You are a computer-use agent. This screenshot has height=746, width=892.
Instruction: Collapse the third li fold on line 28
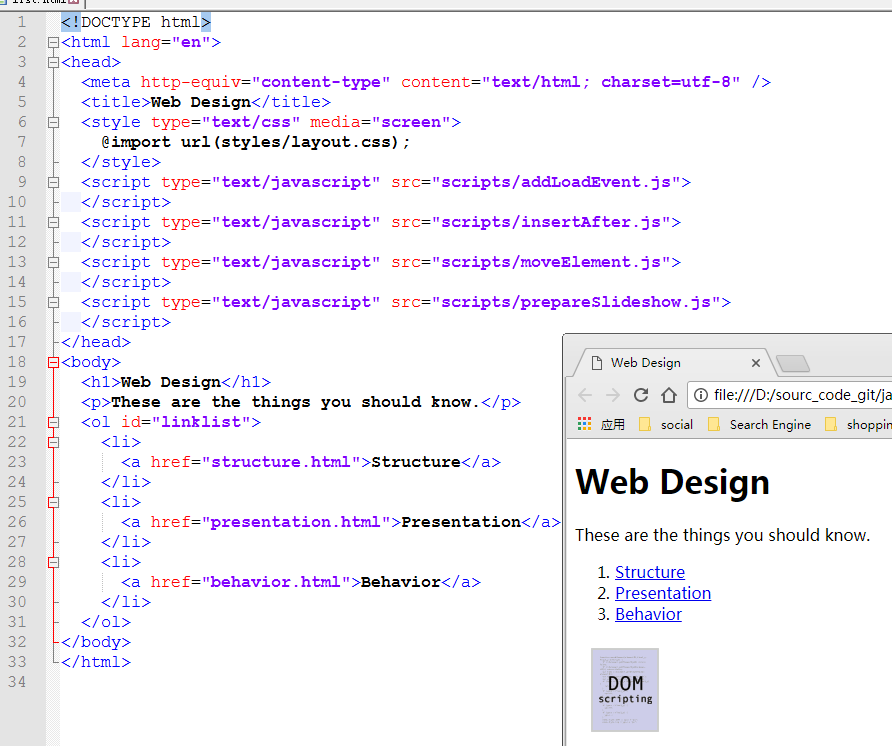click(x=53, y=562)
